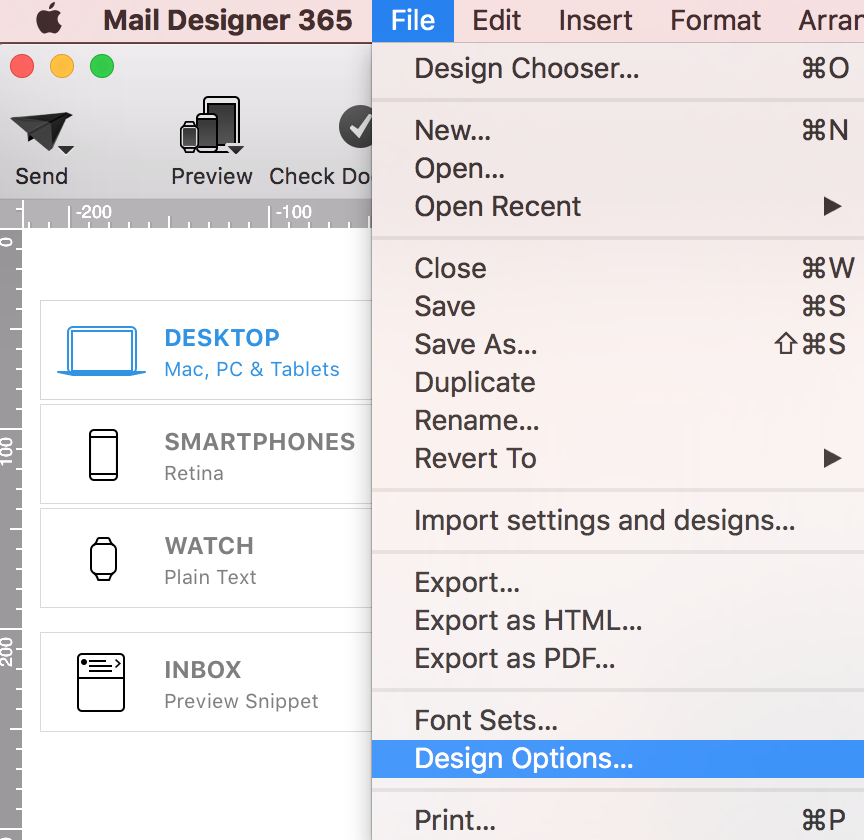Select the Watch device icon
The image size is (864, 840).
click(104, 558)
